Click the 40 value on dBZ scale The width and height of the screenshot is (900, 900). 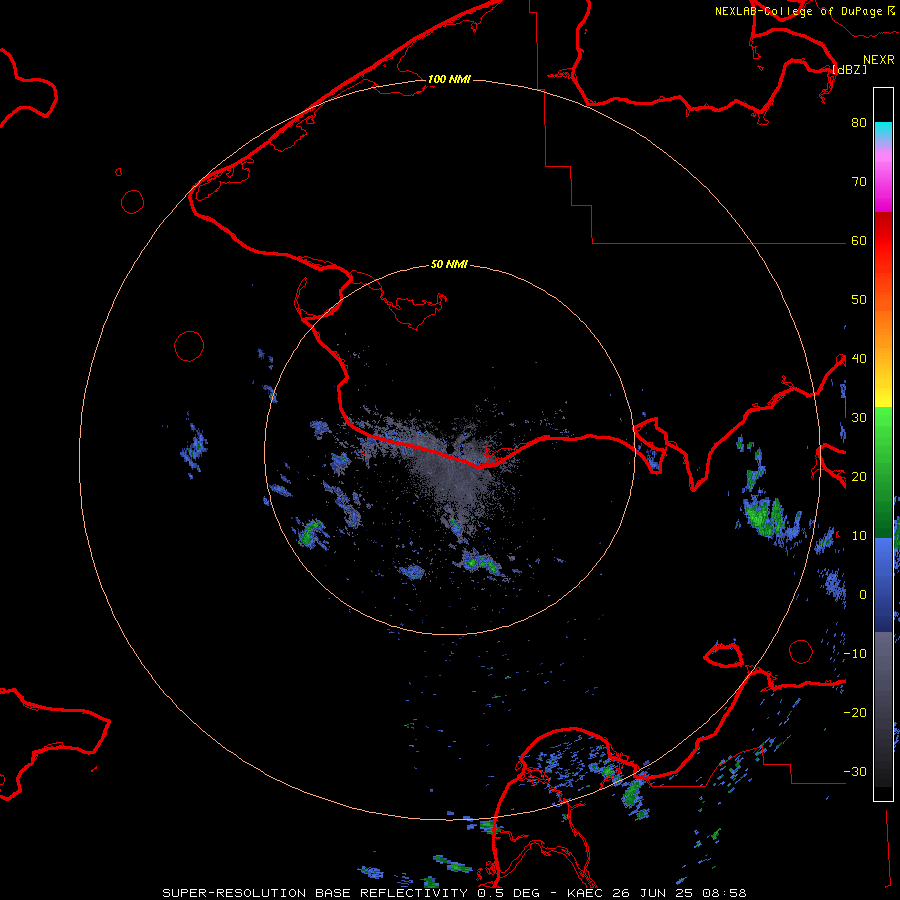pyautogui.click(x=859, y=359)
